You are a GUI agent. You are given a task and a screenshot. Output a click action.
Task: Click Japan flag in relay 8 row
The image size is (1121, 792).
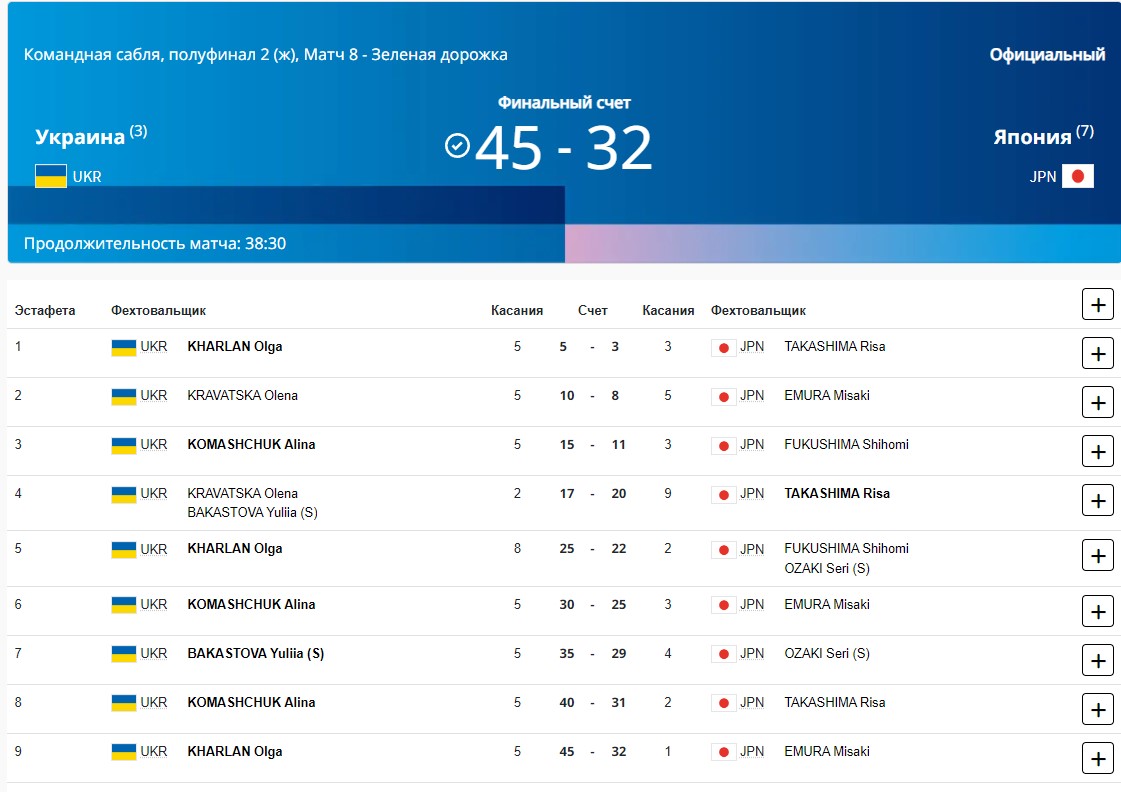pyautogui.click(x=724, y=703)
